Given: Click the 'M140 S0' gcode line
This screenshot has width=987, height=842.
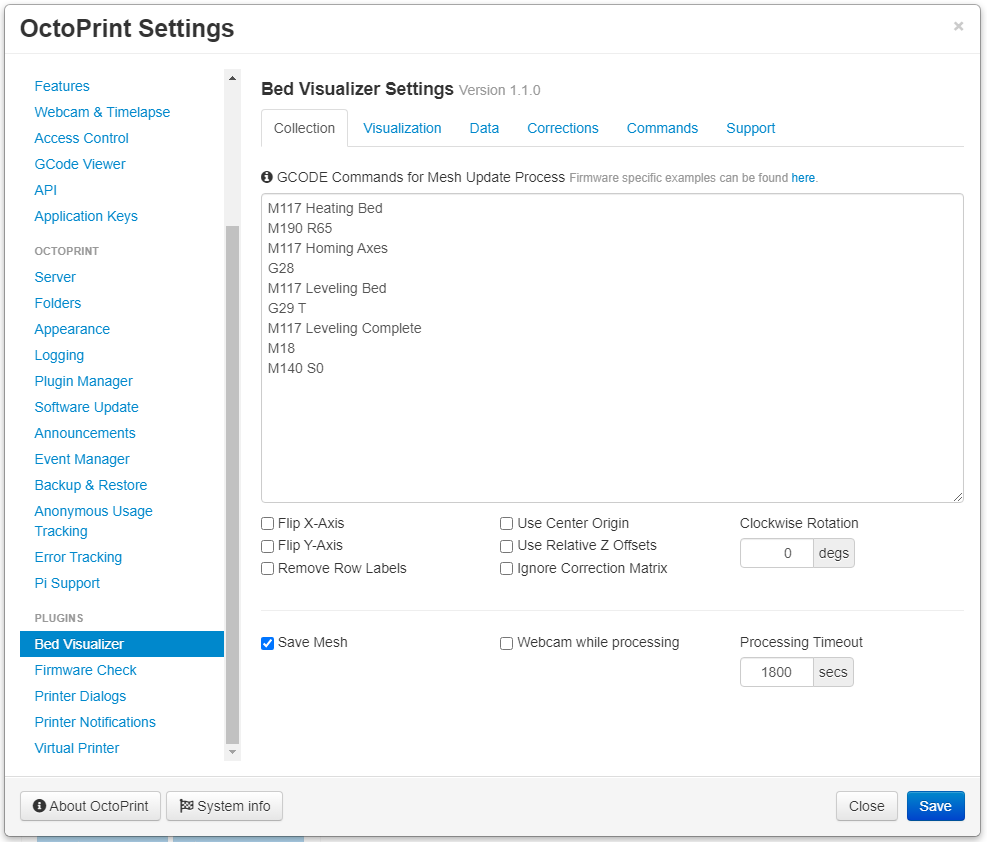Looking at the screenshot, I should pyautogui.click(x=296, y=368).
